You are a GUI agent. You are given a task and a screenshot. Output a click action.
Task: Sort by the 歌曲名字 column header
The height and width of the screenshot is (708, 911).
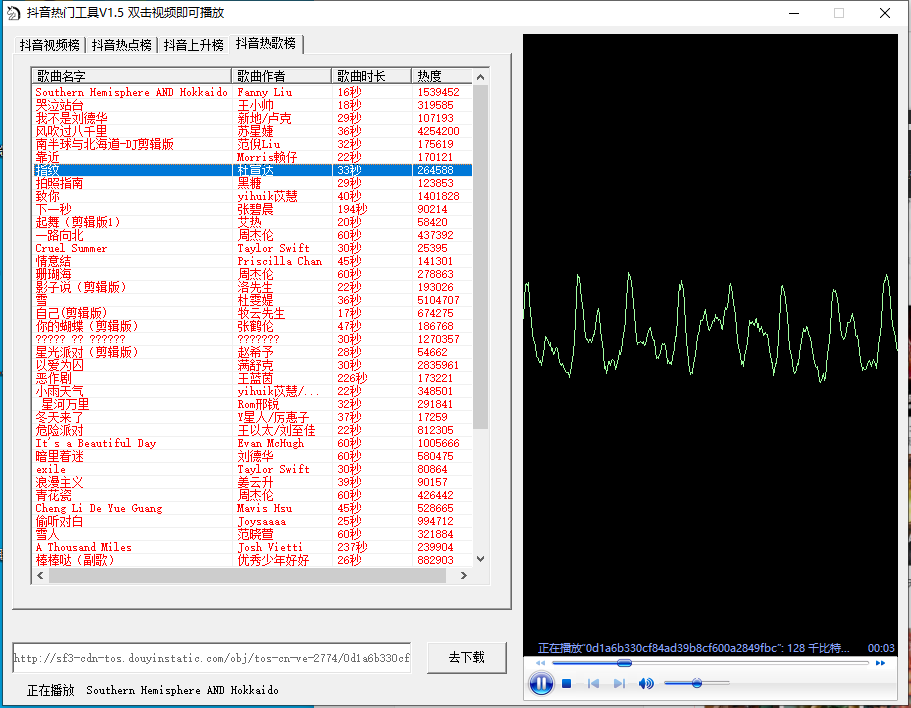pyautogui.click(x=131, y=76)
